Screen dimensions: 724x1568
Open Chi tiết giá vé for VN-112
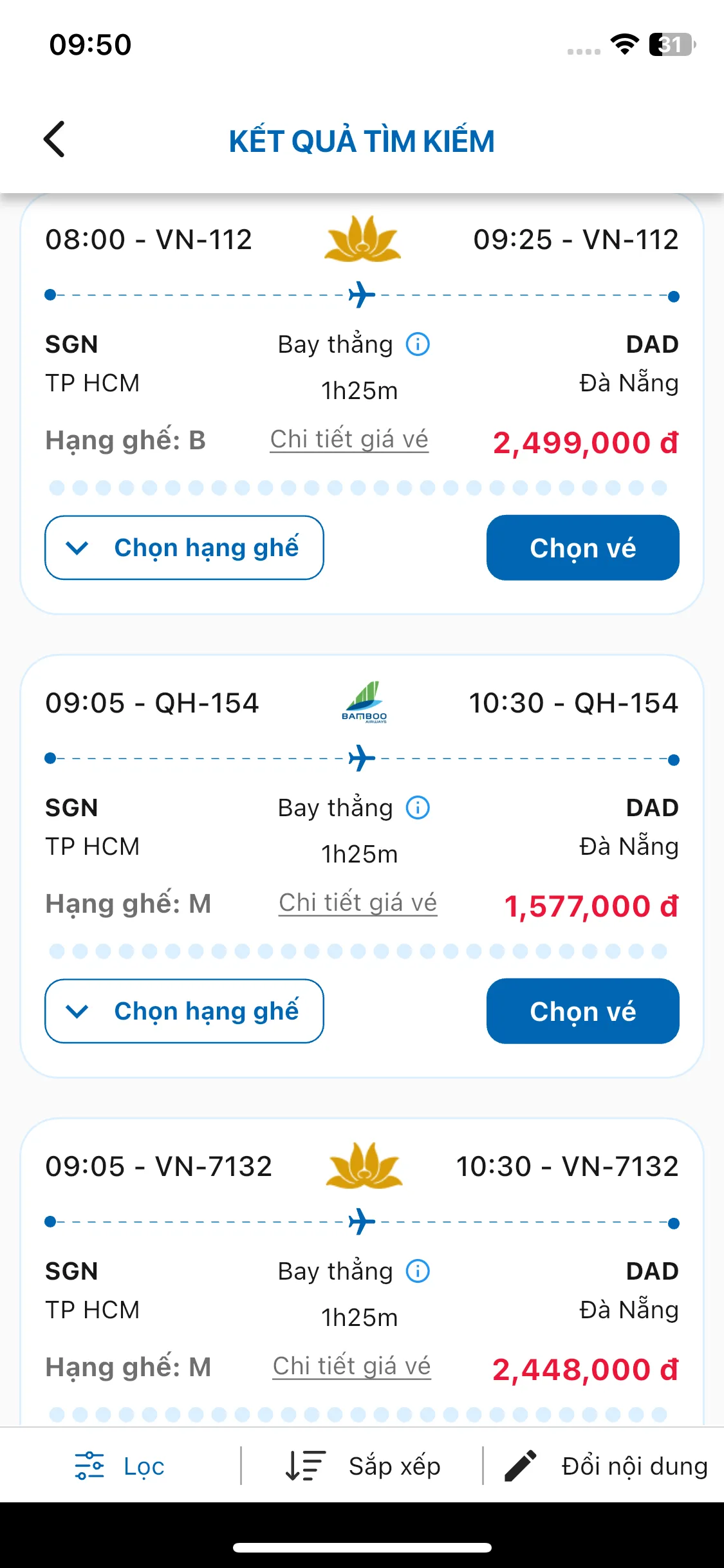tap(349, 440)
